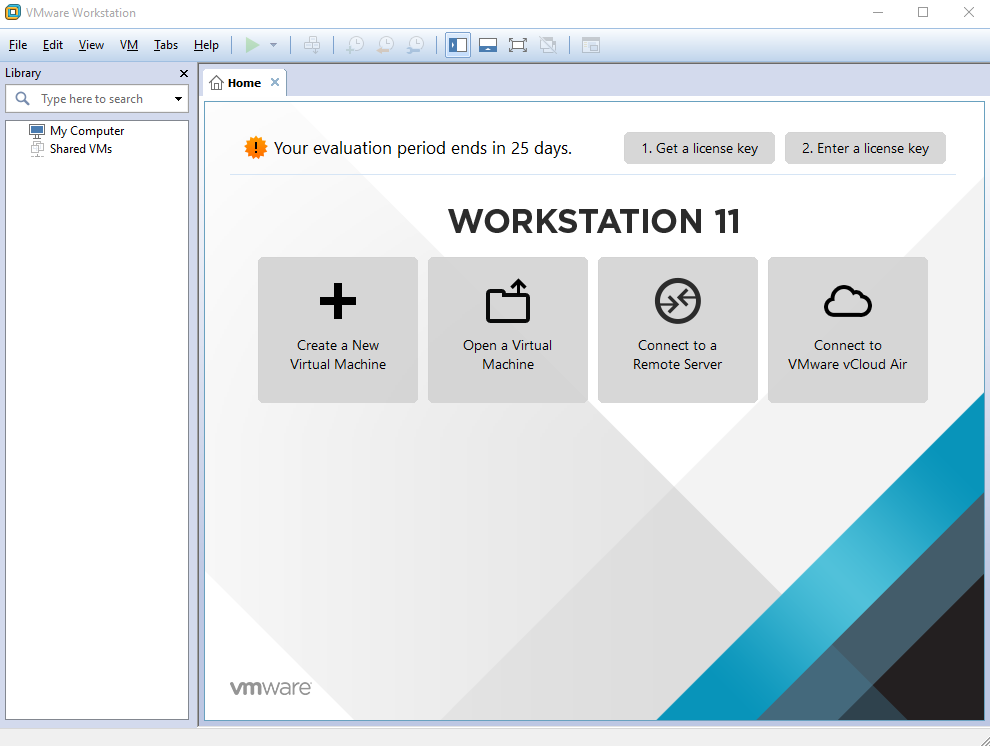Click Connect to a Remote Server tile
990x746 pixels.
pos(677,329)
